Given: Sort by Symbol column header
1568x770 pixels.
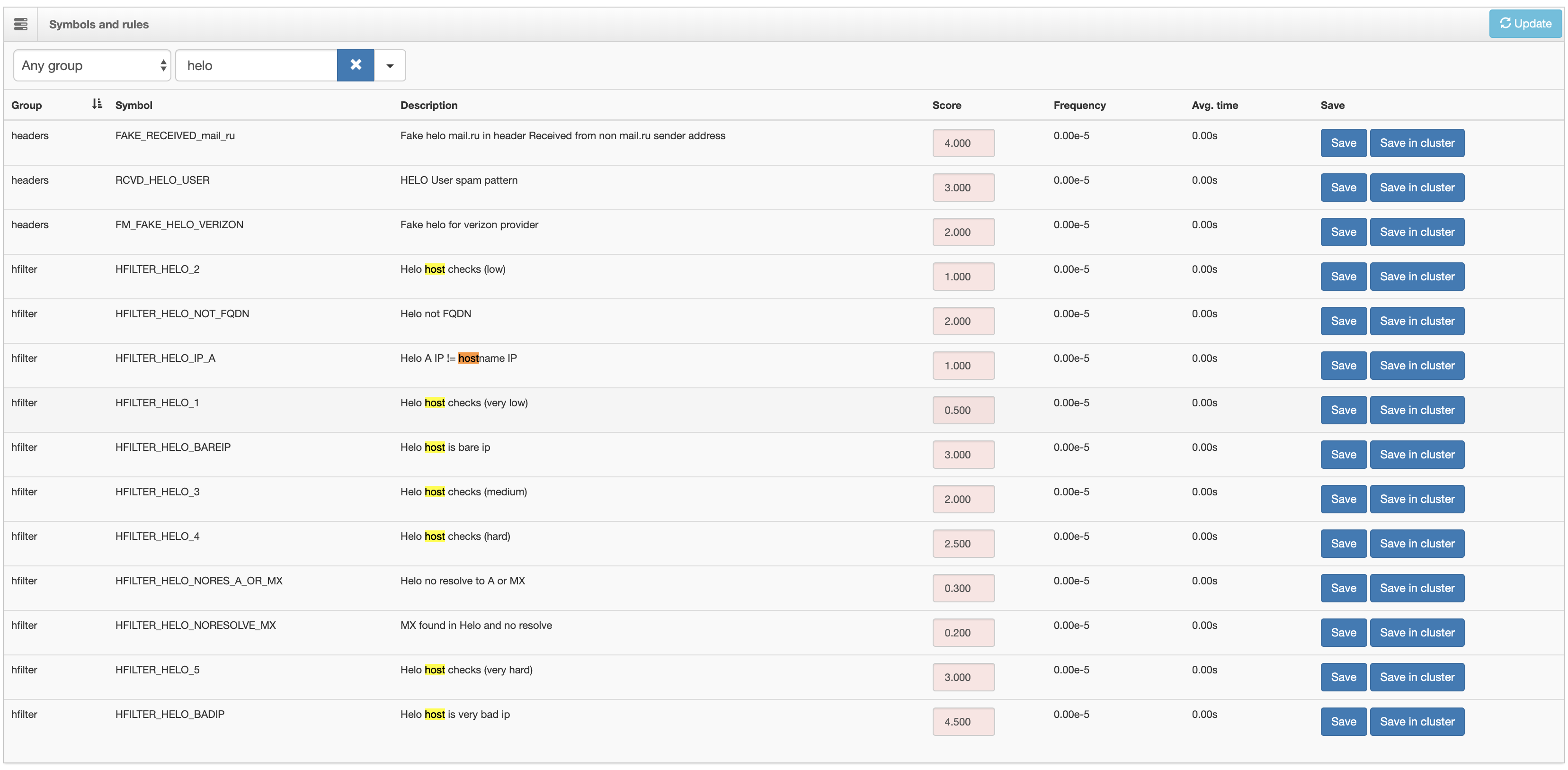Looking at the screenshot, I should coord(134,105).
